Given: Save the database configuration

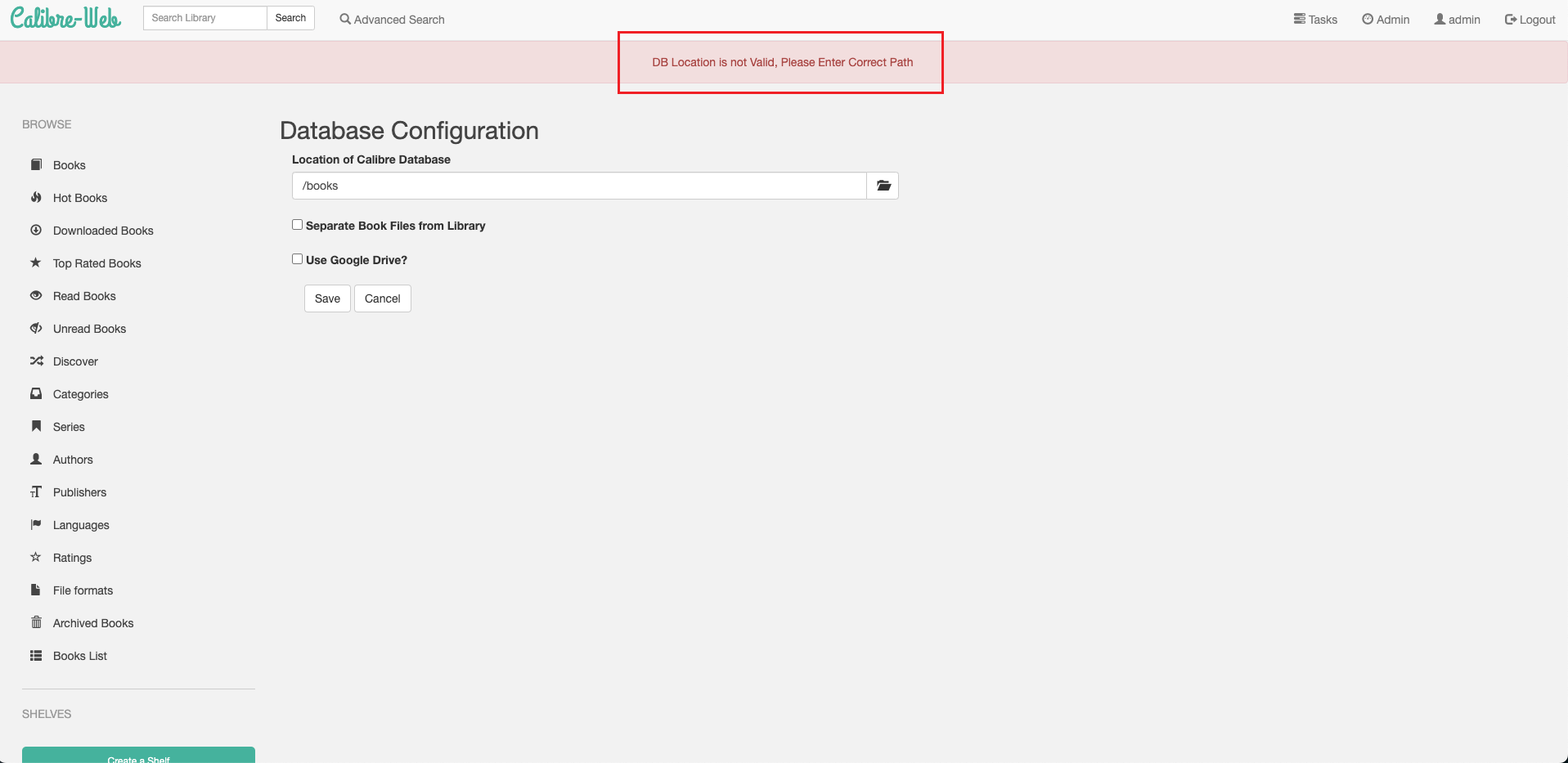Looking at the screenshot, I should click(x=327, y=298).
